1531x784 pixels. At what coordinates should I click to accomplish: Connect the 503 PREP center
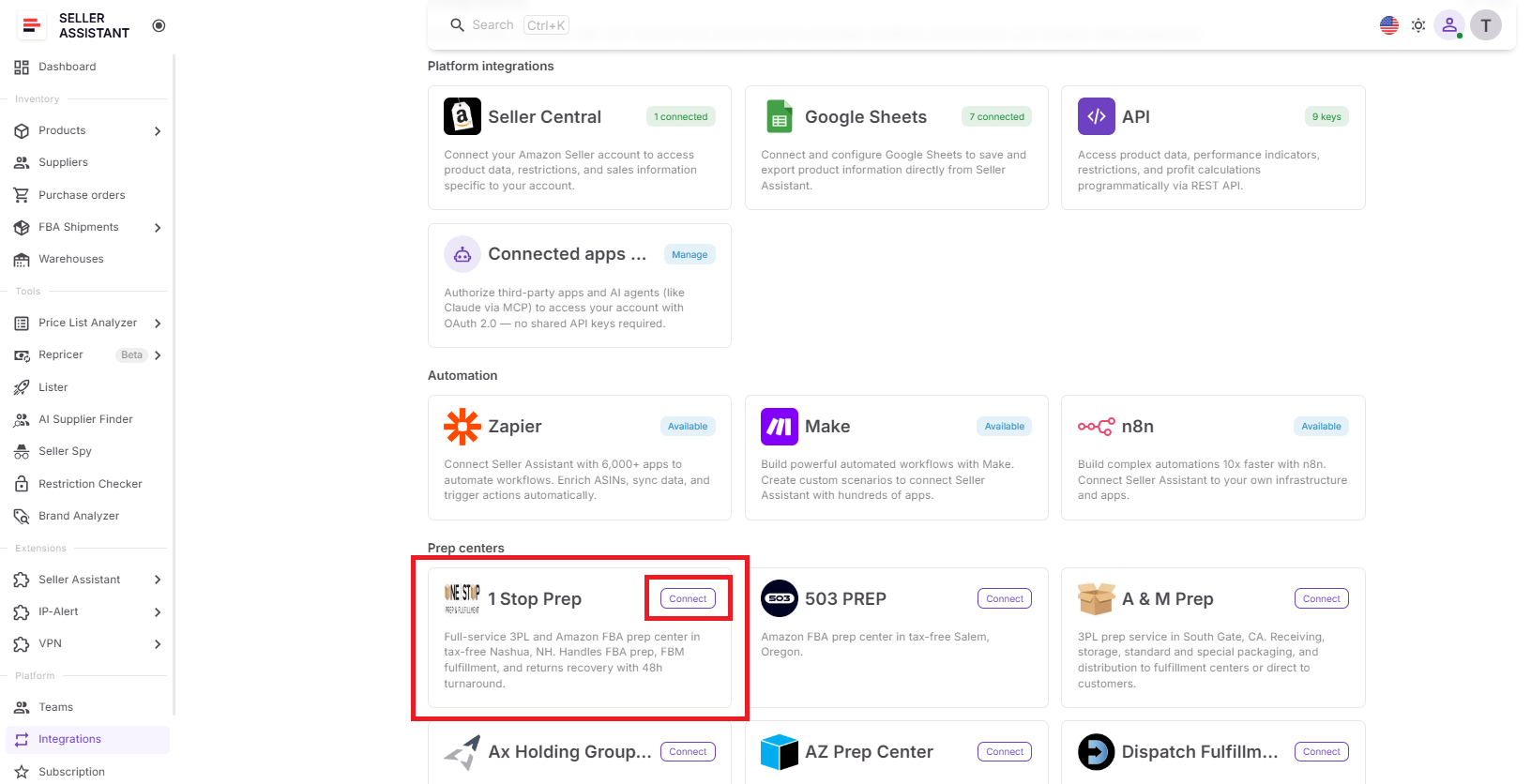coord(1005,598)
